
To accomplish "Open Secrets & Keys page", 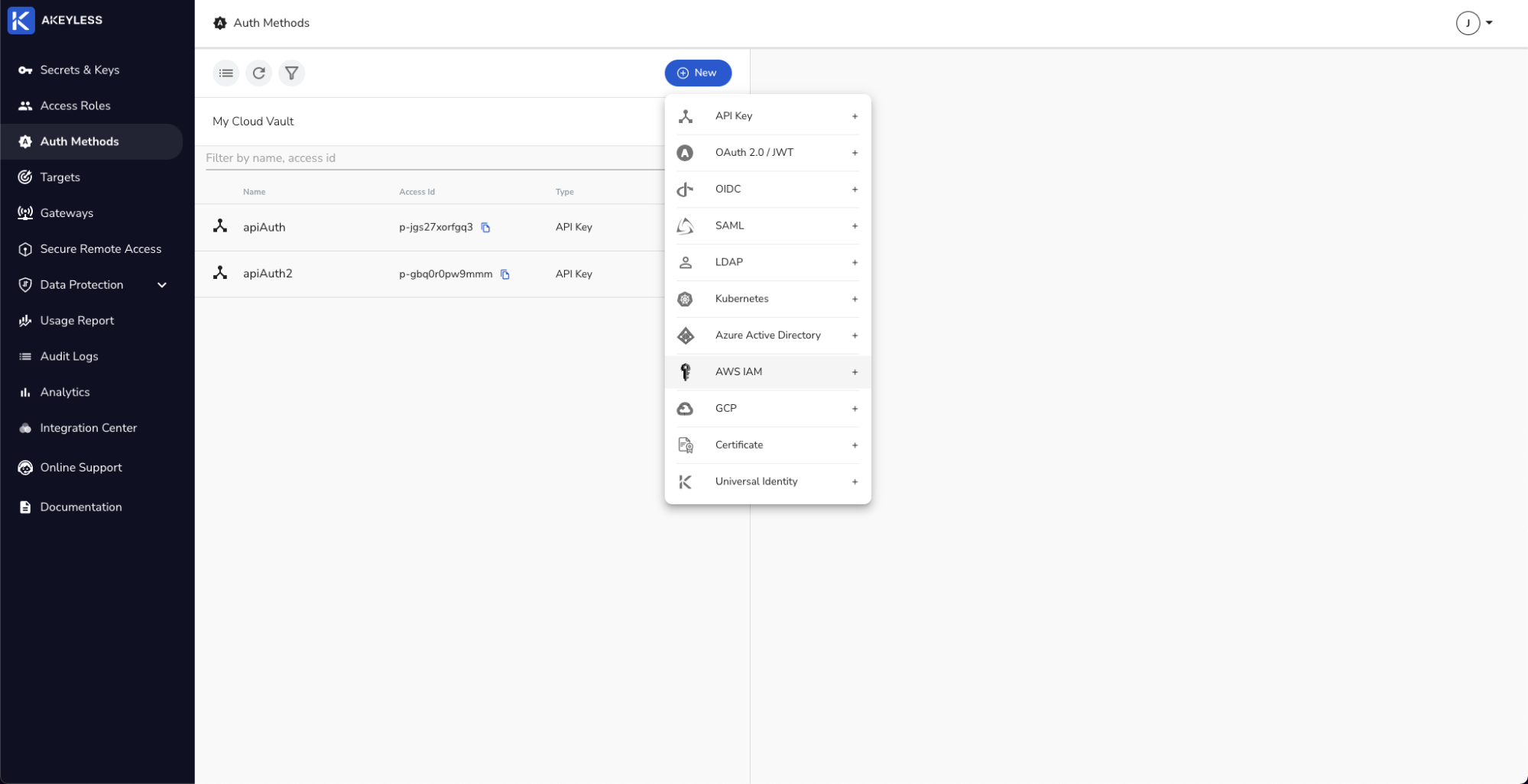I will click(92, 70).
